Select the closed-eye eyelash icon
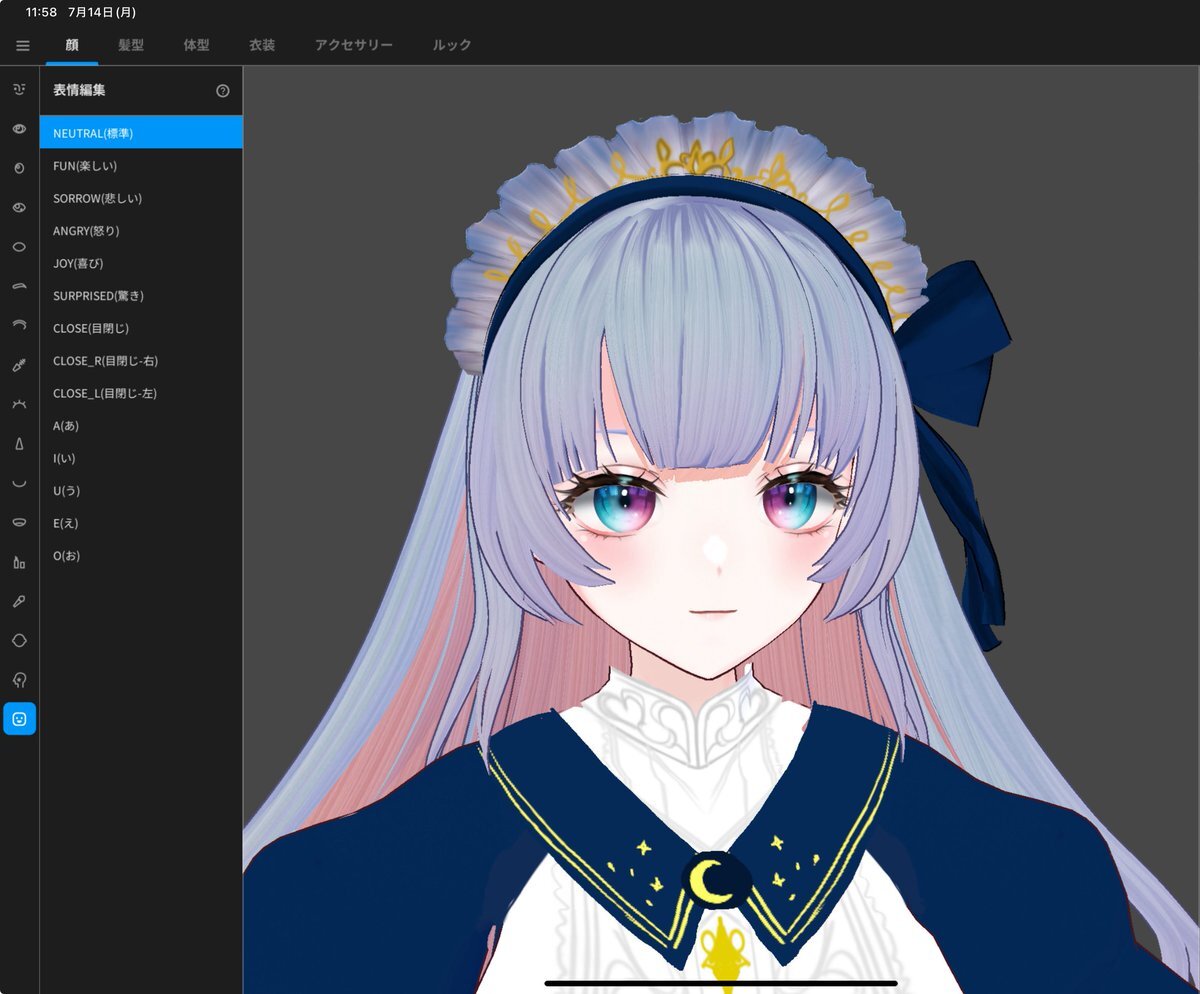Image resolution: width=1200 pixels, height=994 pixels. pyautogui.click(x=19, y=404)
